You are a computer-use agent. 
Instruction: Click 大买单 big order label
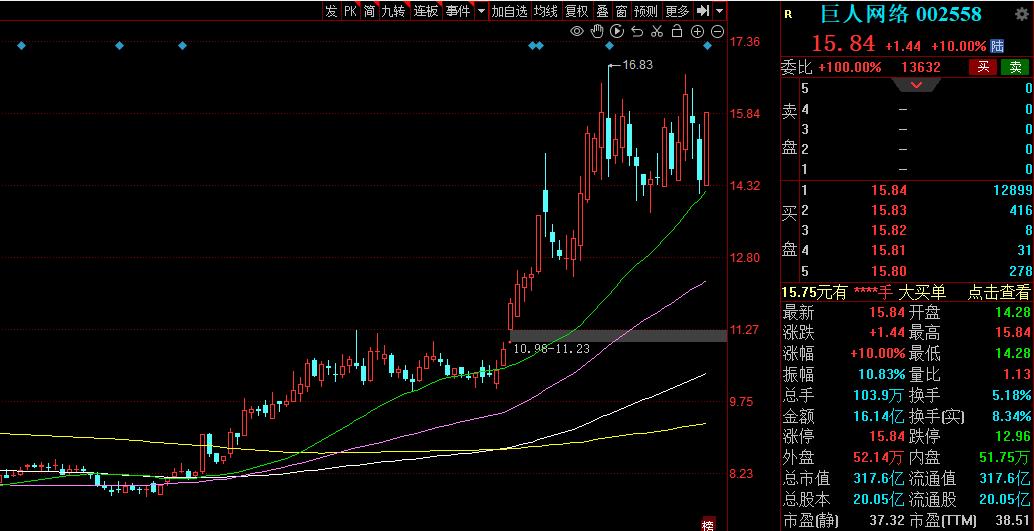[922, 292]
